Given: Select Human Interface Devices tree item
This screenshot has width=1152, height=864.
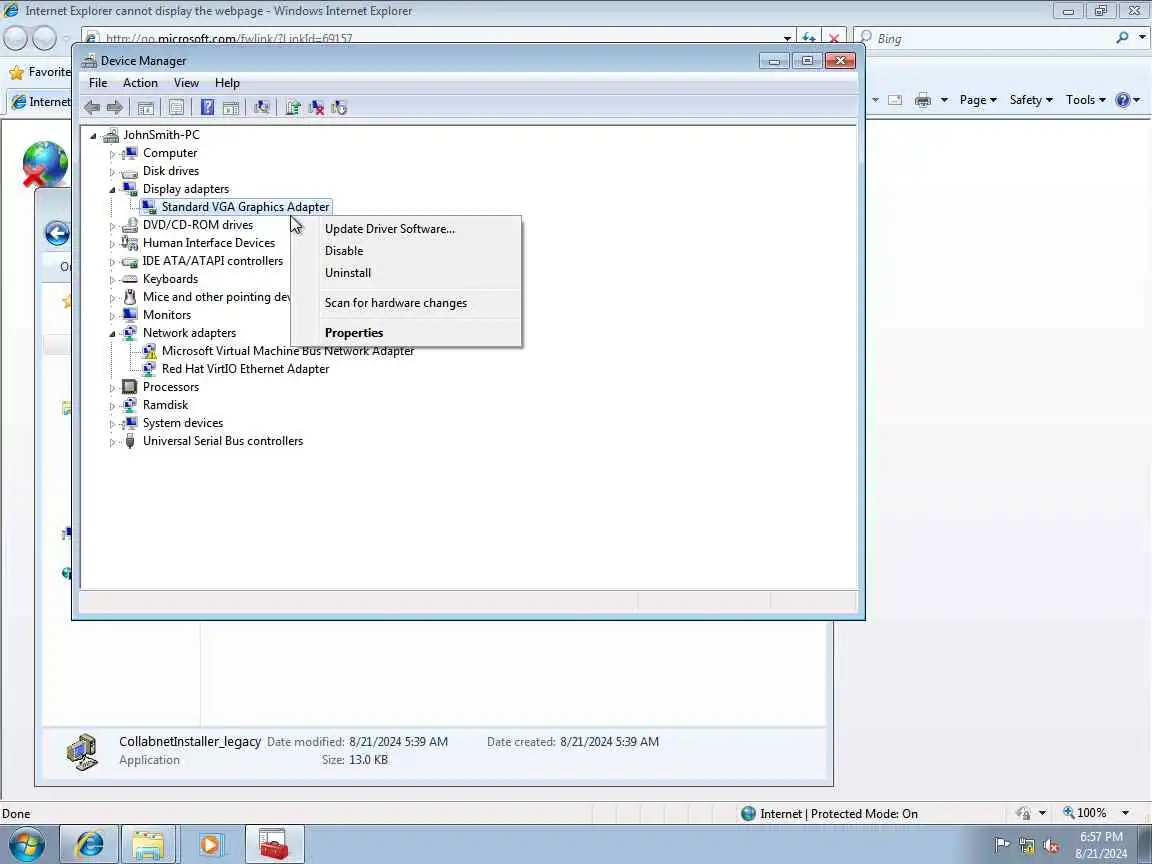Looking at the screenshot, I should click(x=209, y=243).
